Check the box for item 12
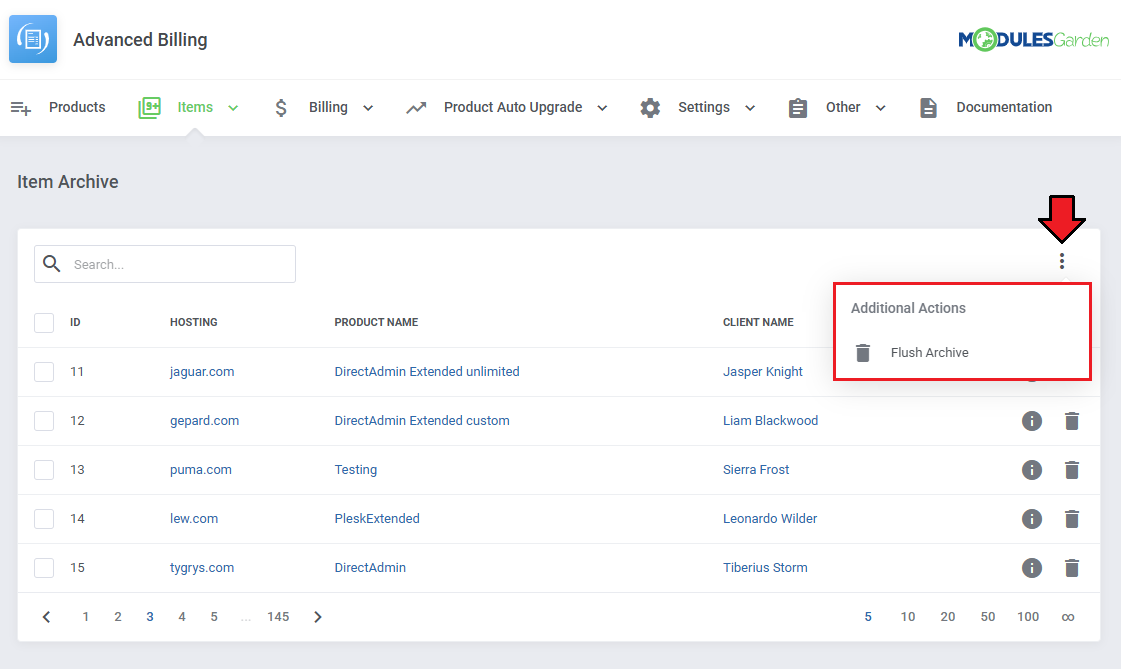 (x=44, y=421)
